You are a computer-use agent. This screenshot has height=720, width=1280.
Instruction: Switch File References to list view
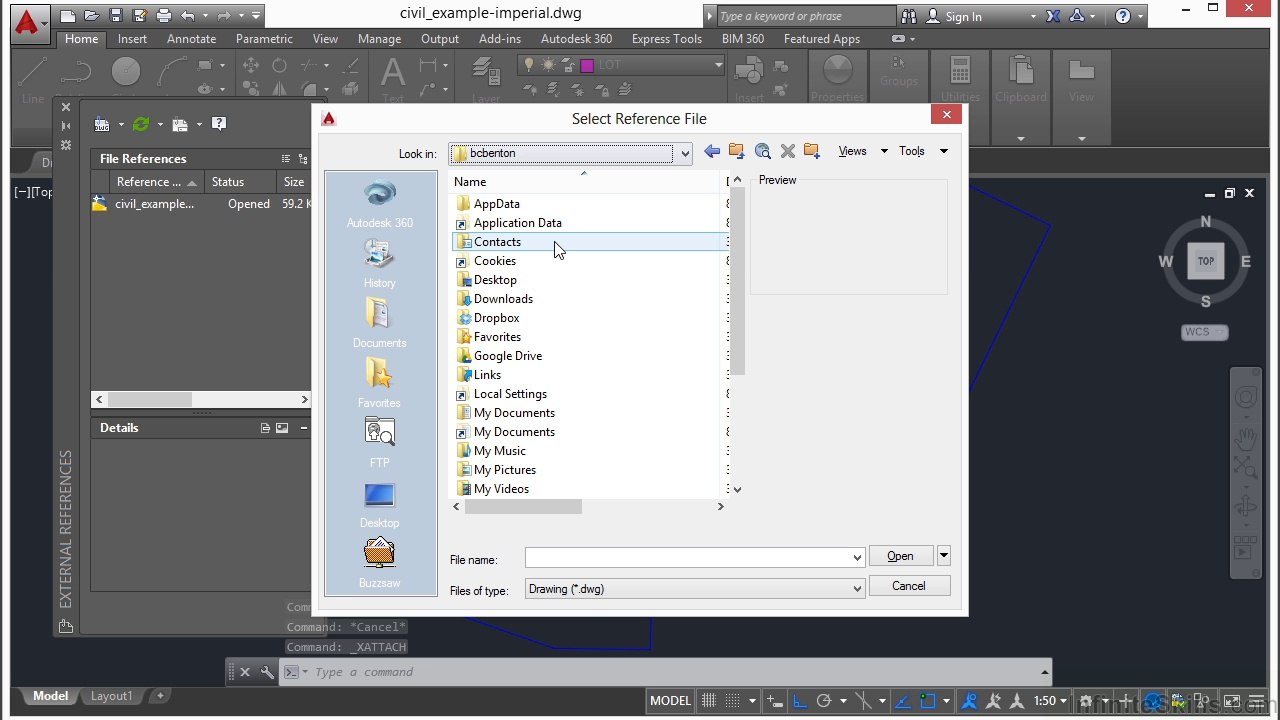click(x=286, y=159)
